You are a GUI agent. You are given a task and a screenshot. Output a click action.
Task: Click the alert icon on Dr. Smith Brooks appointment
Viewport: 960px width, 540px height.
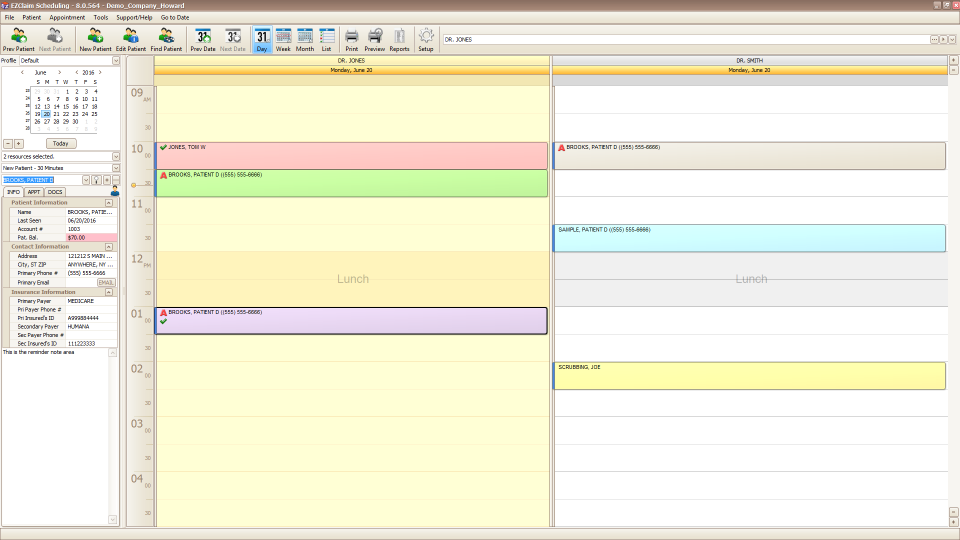[561, 148]
